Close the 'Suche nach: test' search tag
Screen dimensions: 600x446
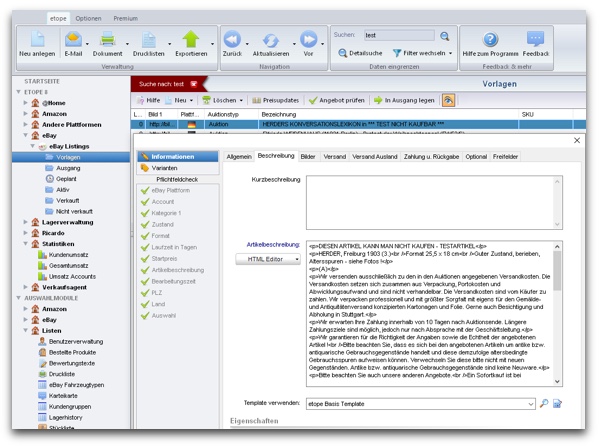(194, 84)
